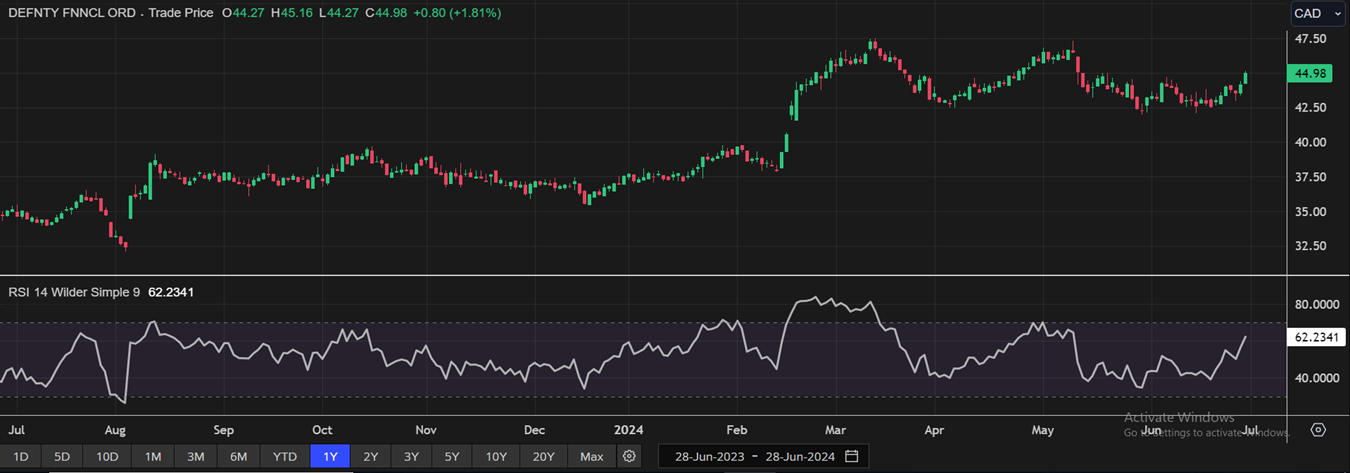Click the active 1Y range button
Screen dimensions: 1350x473
pos(330,457)
